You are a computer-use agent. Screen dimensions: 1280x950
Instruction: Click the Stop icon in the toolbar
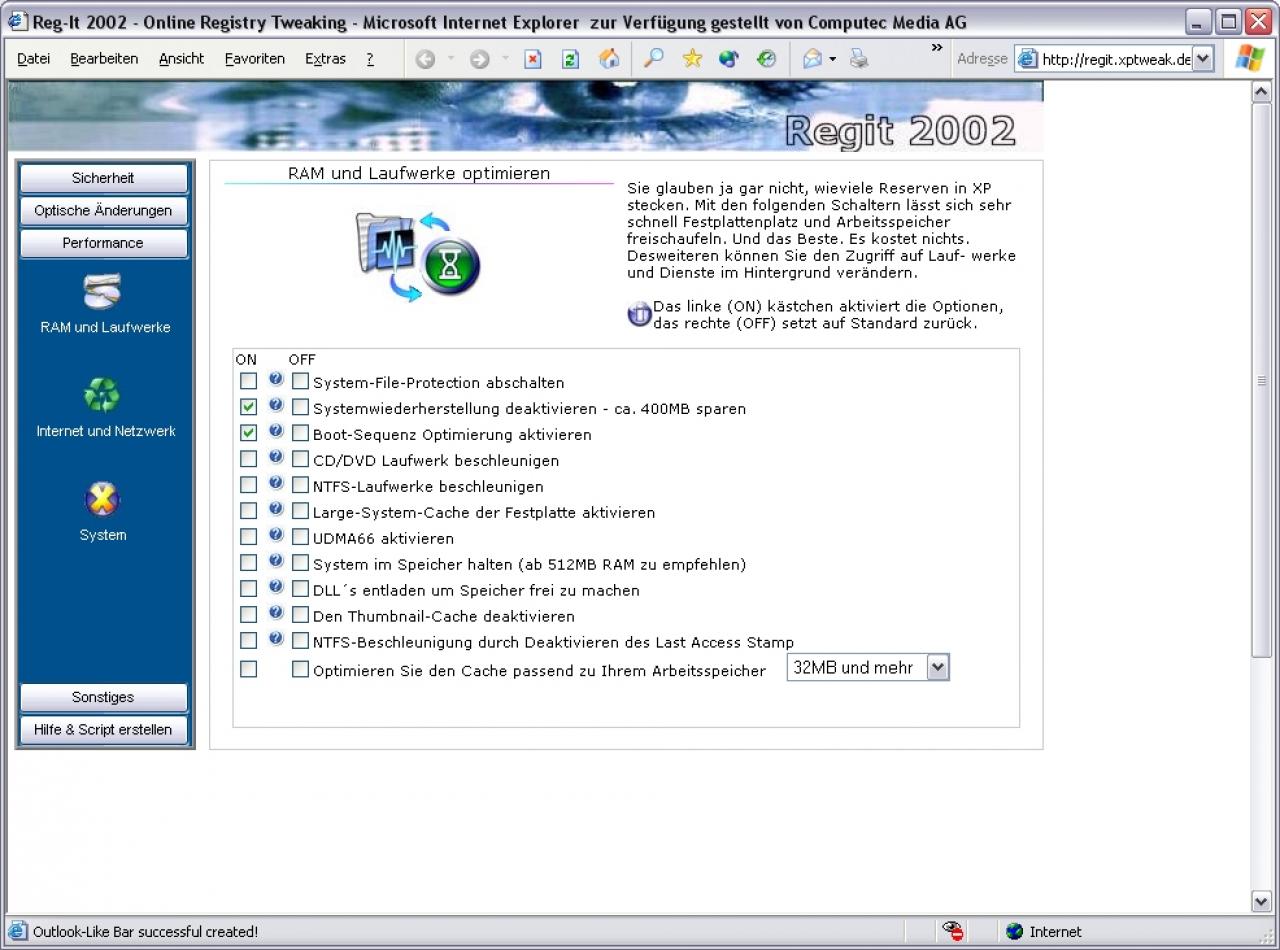(x=533, y=59)
